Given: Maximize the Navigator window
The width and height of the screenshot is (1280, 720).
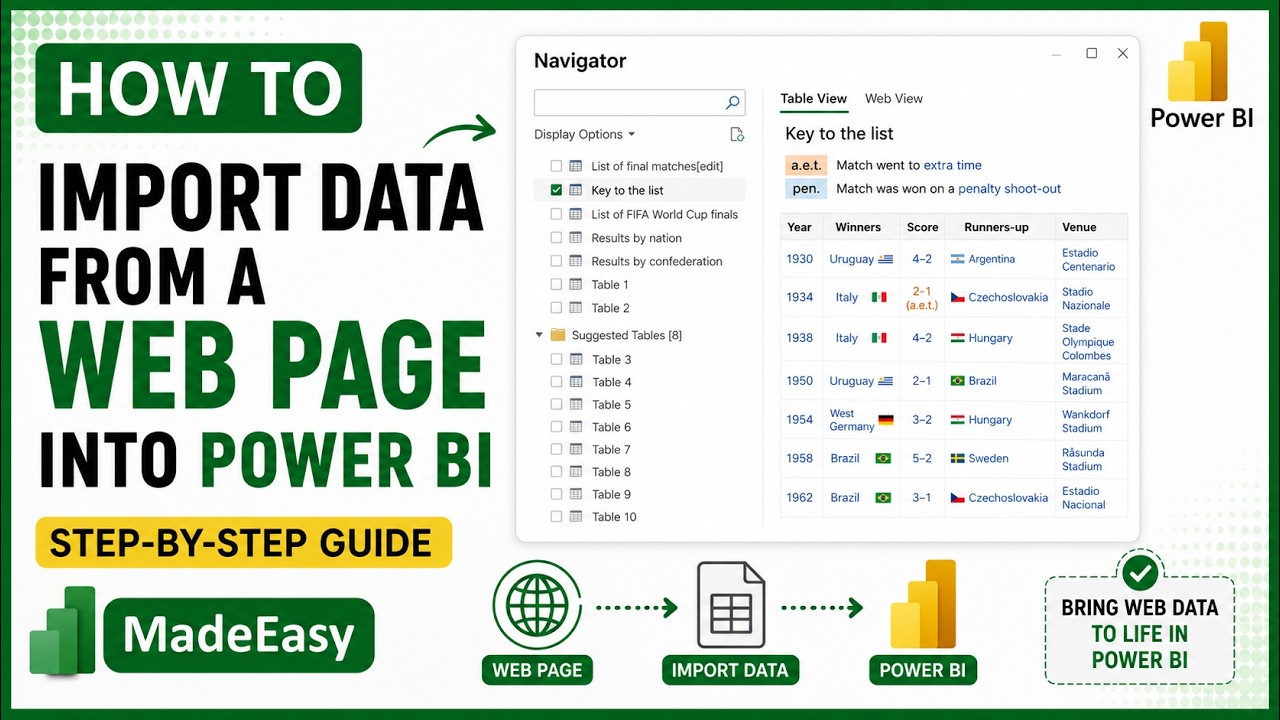Looking at the screenshot, I should pyautogui.click(x=1092, y=53).
